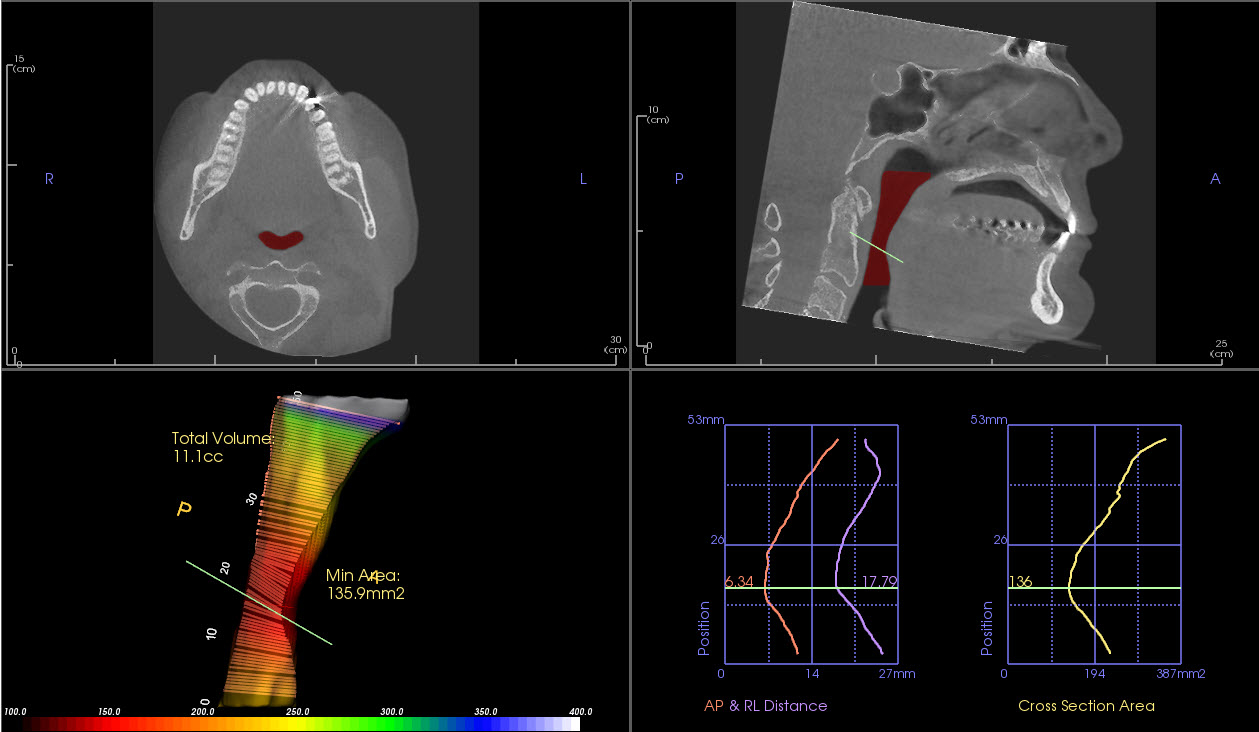
Task: Click the R orientation marker in axial view
Action: pyautogui.click(x=48, y=180)
